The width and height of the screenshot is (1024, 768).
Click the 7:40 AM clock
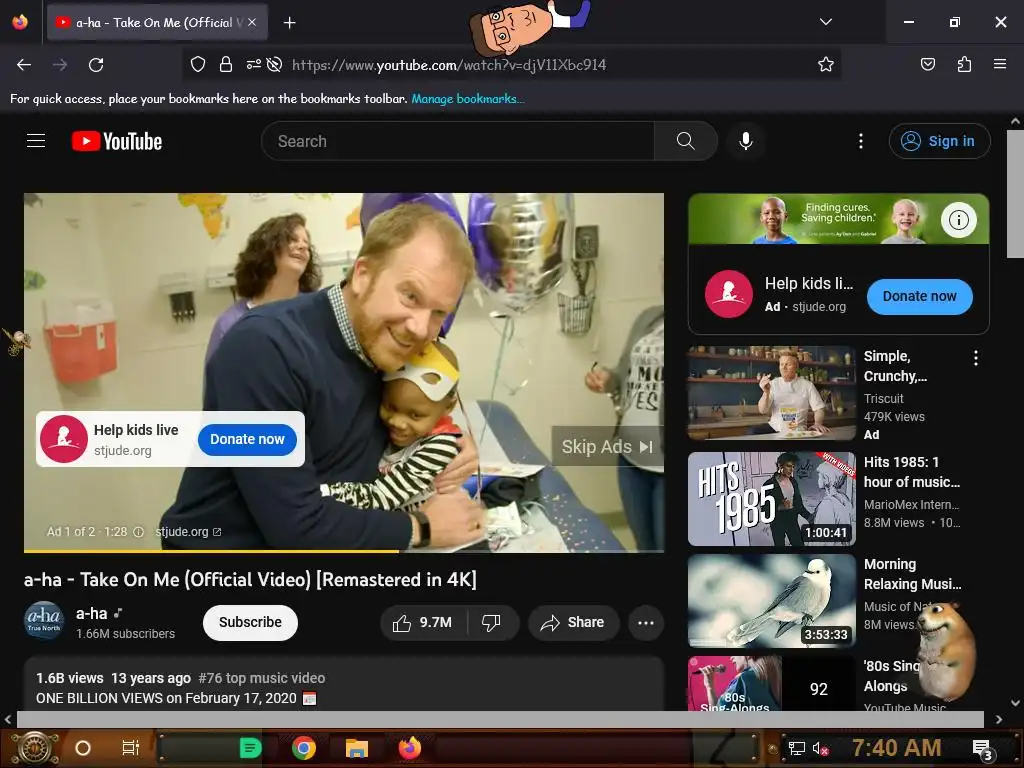pos(897,747)
